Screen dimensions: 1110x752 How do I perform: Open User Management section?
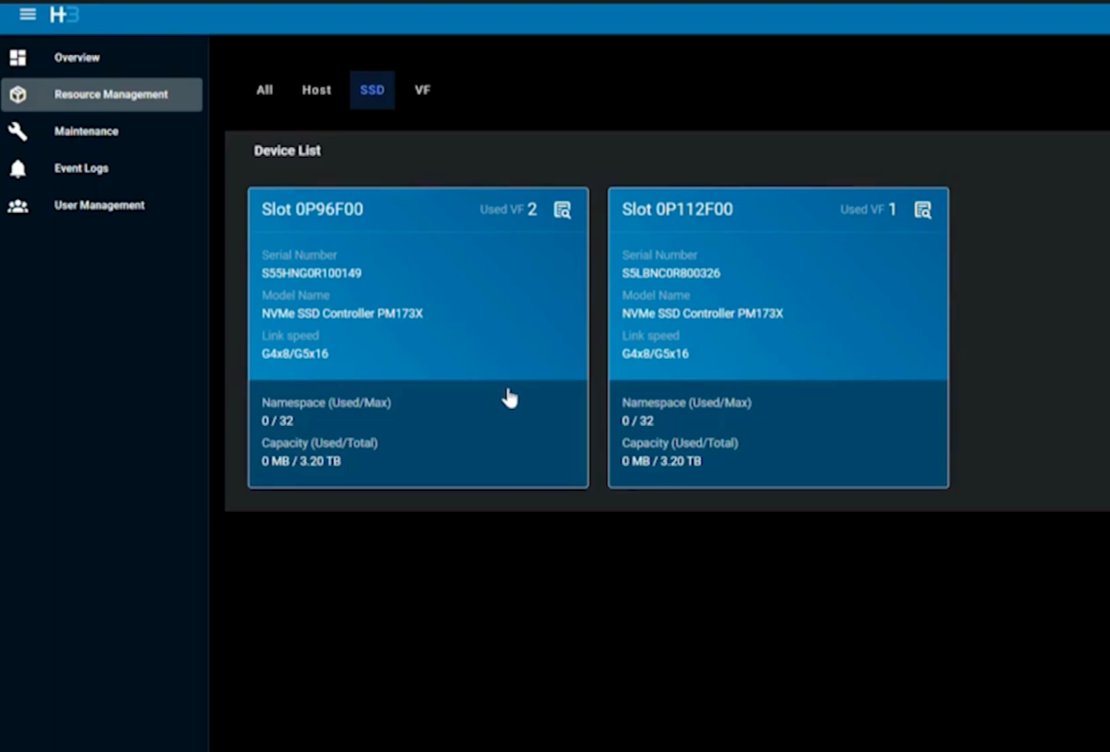pos(99,205)
